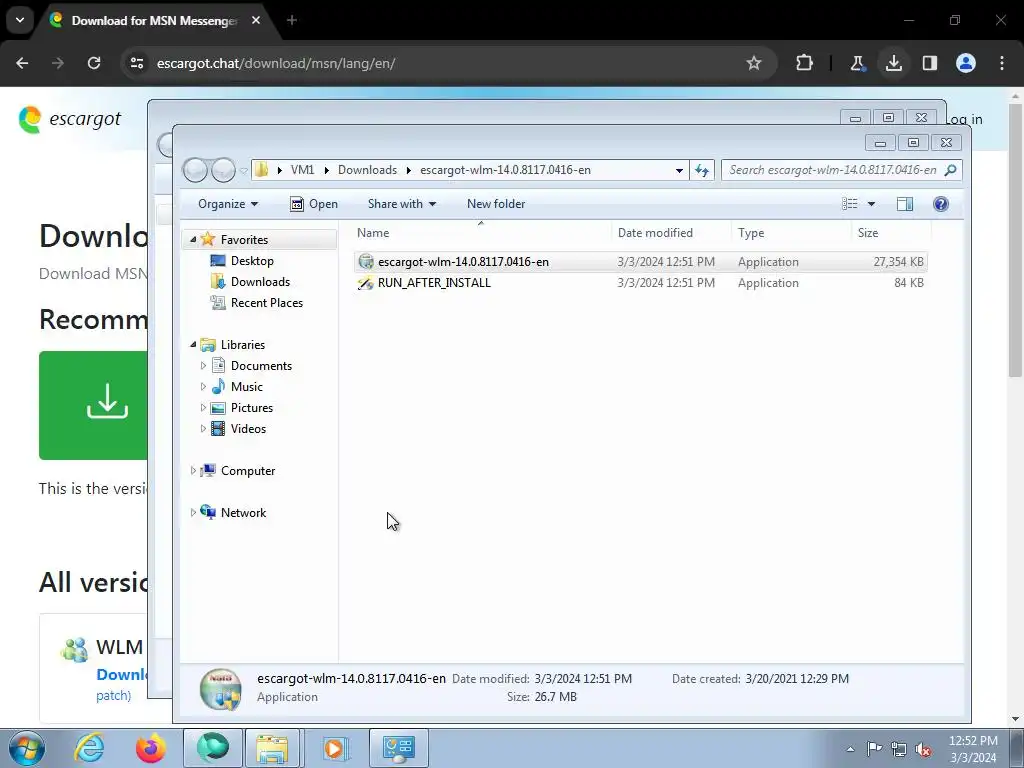1024x768 pixels.
Task: Bookmark this page with the star
Action: [754, 63]
